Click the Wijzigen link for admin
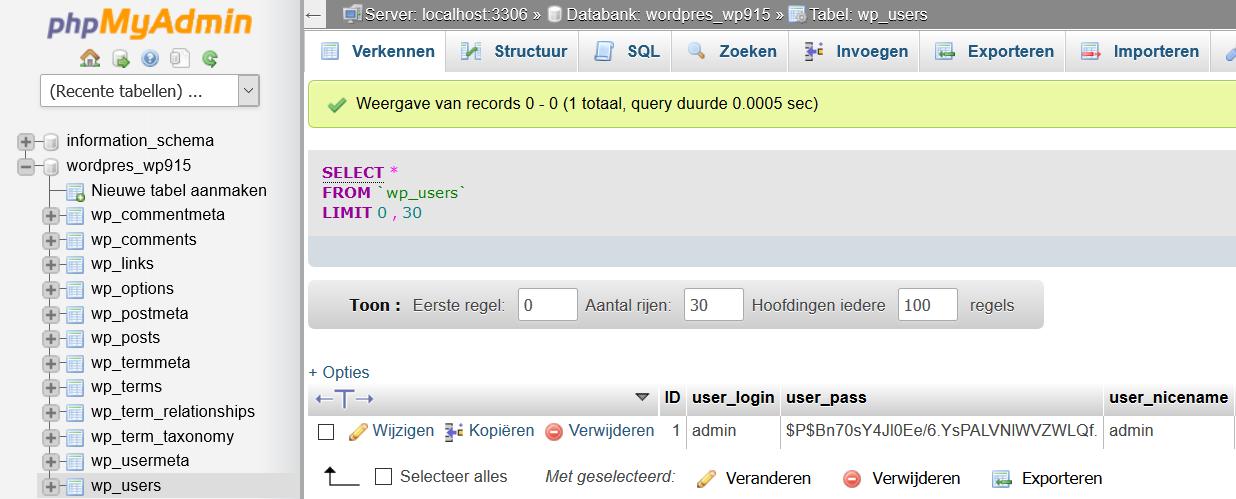The height and width of the screenshot is (499, 1236). click(403, 431)
